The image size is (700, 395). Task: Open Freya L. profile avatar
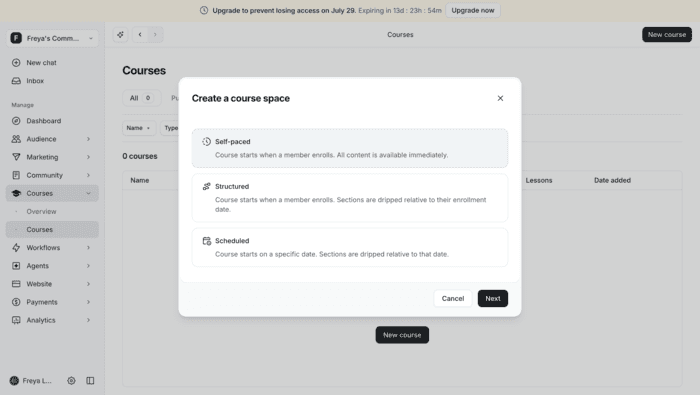tap(14, 381)
